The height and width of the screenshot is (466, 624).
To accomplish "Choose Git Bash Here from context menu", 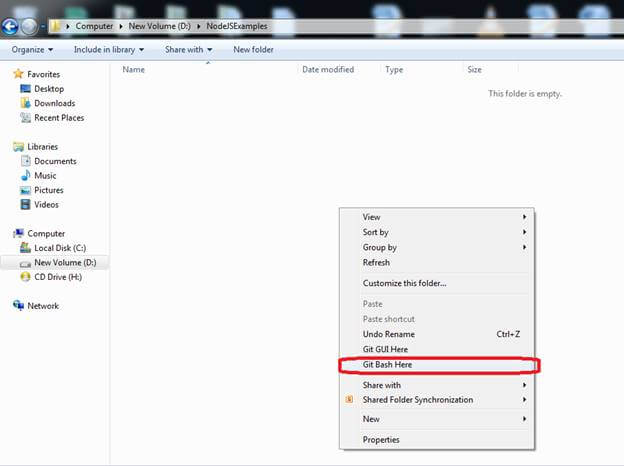I will 437,365.
